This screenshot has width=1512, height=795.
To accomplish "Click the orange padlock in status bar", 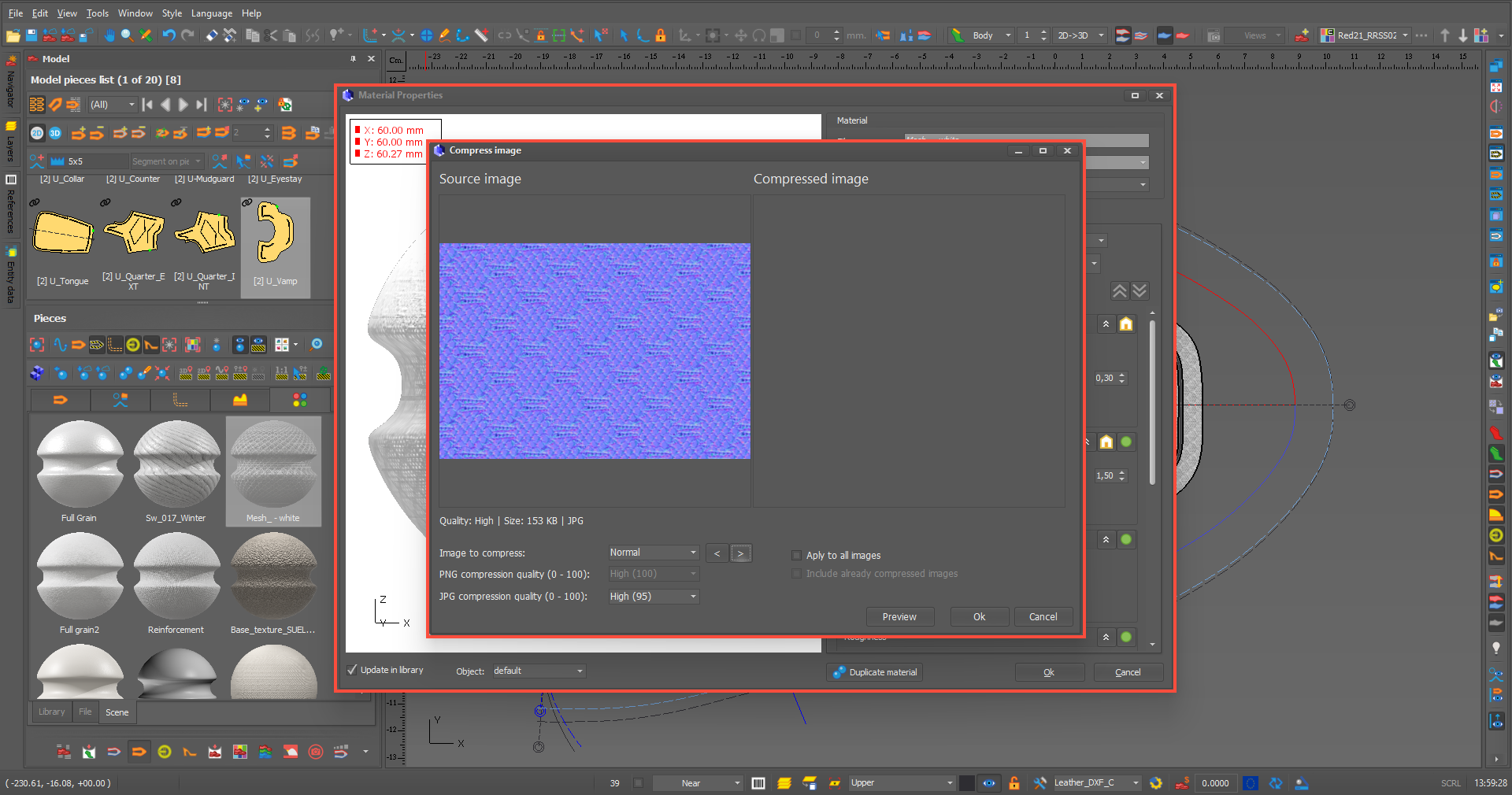I will click(1014, 783).
